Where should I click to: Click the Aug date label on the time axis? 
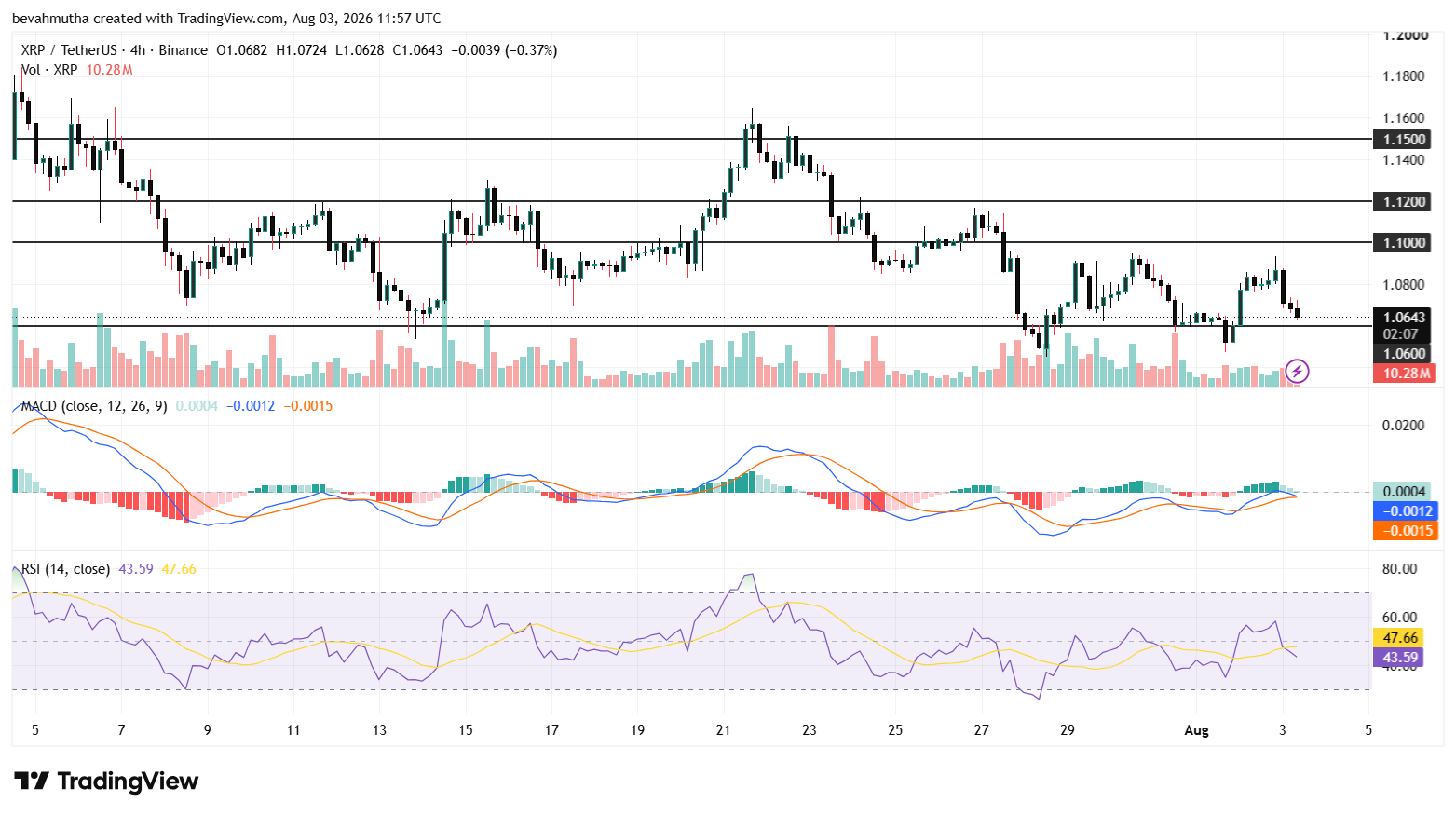coord(1196,730)
